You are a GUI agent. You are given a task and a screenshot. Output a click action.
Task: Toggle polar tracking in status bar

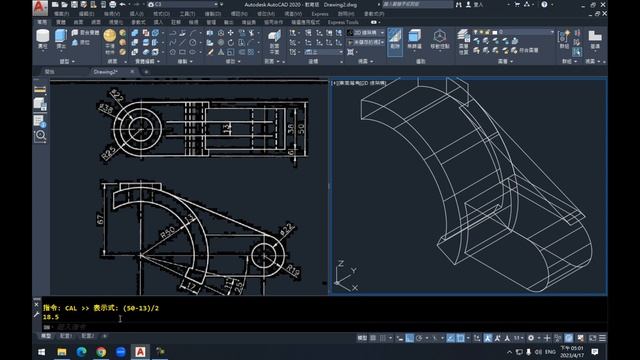[419, 338]
